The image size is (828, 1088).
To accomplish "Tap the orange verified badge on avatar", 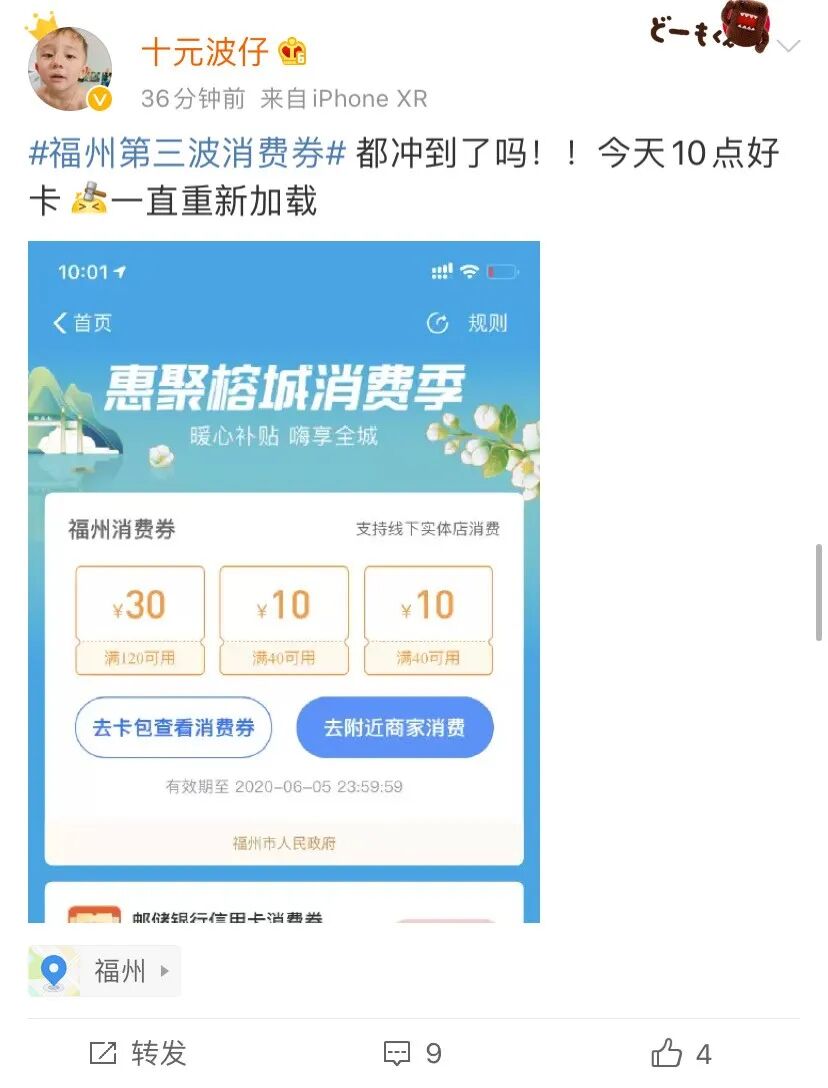I will tap(100, 100).
